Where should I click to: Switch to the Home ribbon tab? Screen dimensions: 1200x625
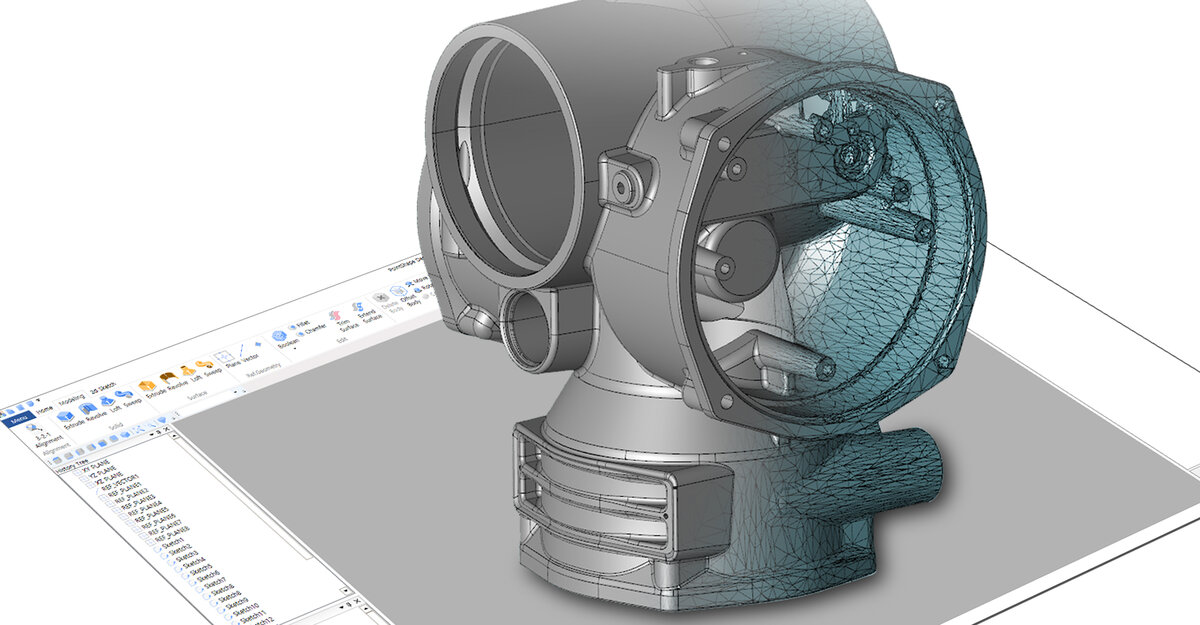tap(44, 409)
